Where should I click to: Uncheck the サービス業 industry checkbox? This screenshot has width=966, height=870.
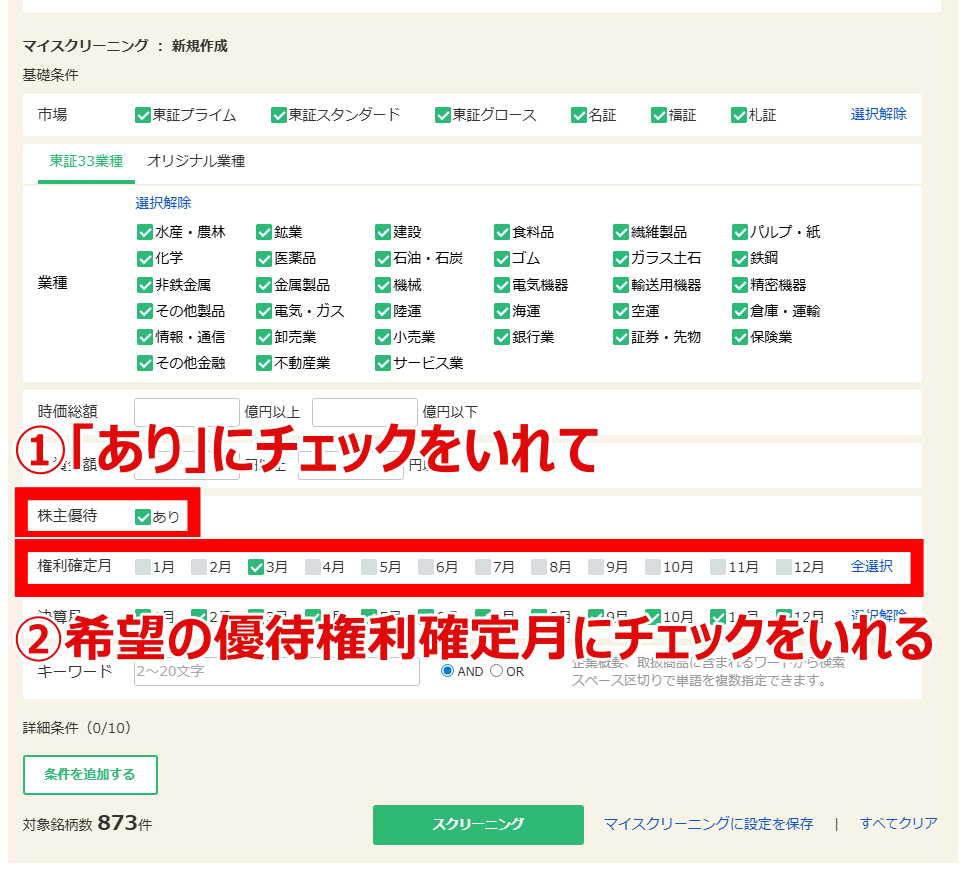[383, 363]
